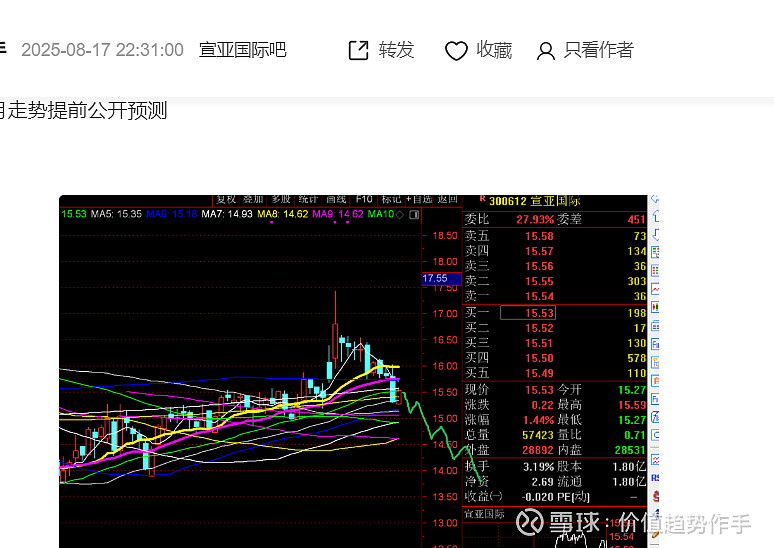Image resolution: width=774 pixels, height=548 pixels.
Task: Select the green MA10 label
Action: pos(381,214)
